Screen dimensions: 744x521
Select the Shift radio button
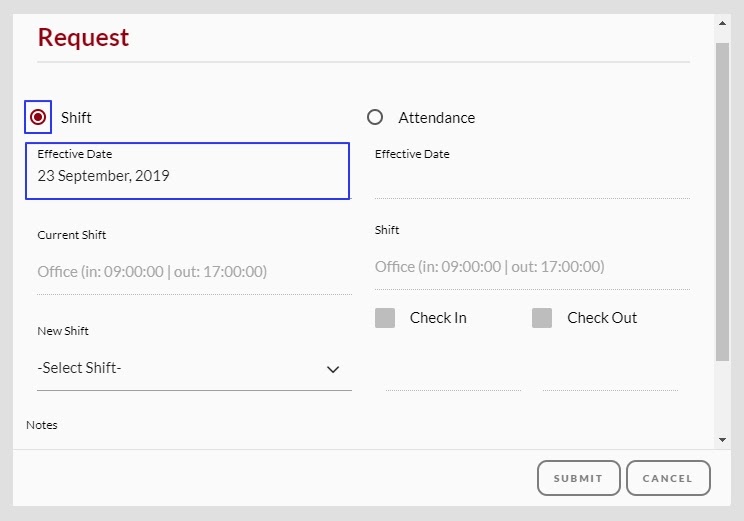38,117
